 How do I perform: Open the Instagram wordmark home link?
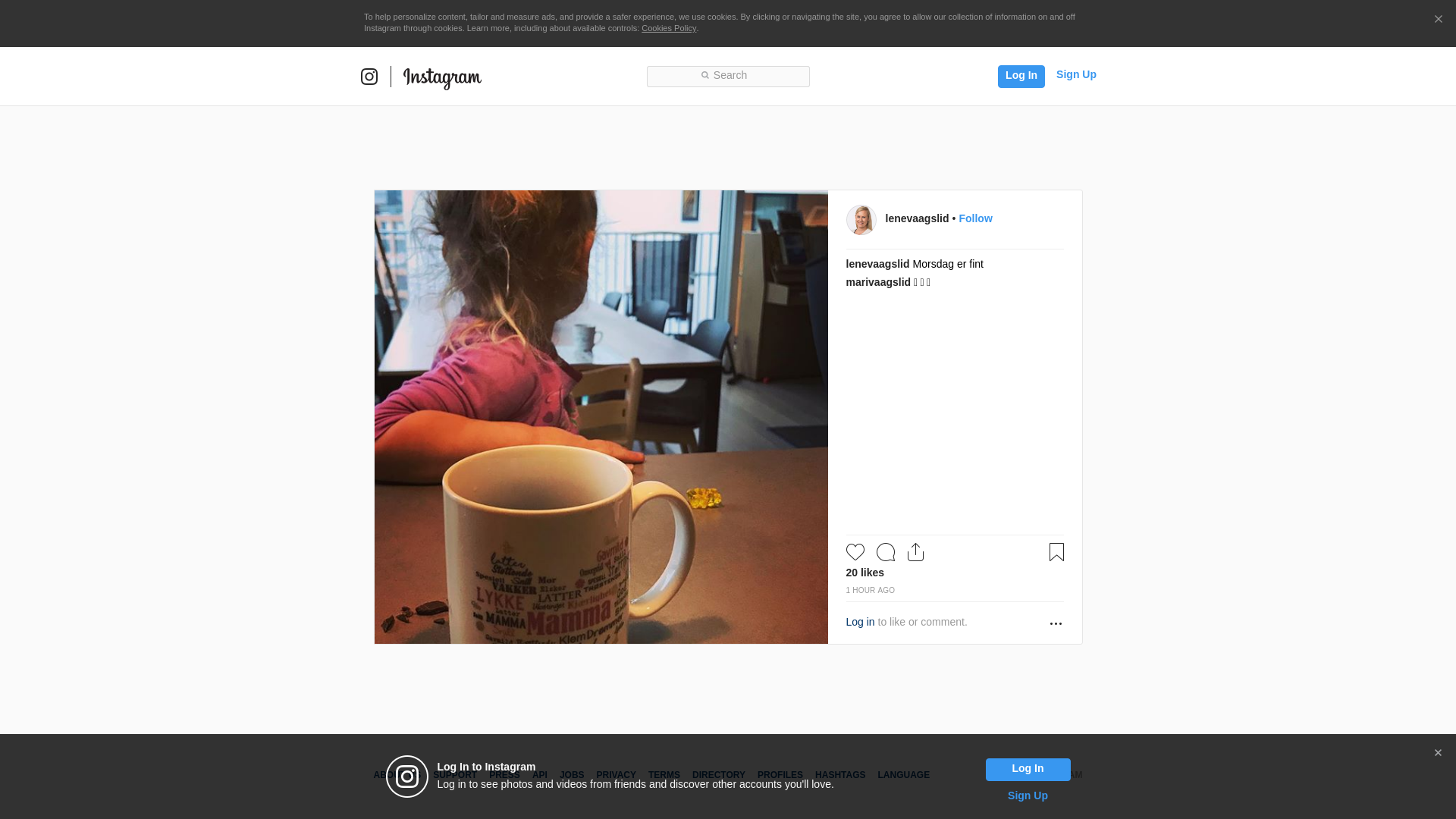click(x=442, y=78)
